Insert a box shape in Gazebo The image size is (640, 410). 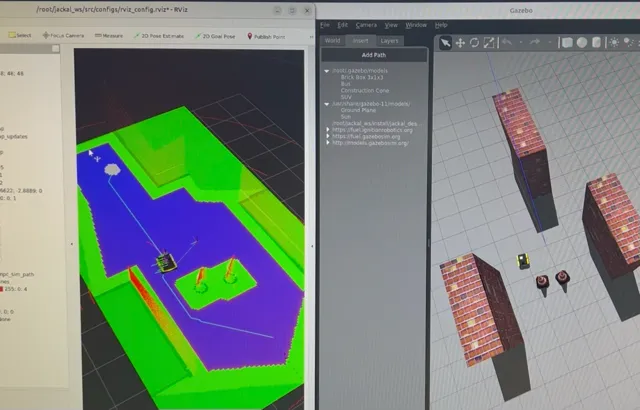point(567,42)
